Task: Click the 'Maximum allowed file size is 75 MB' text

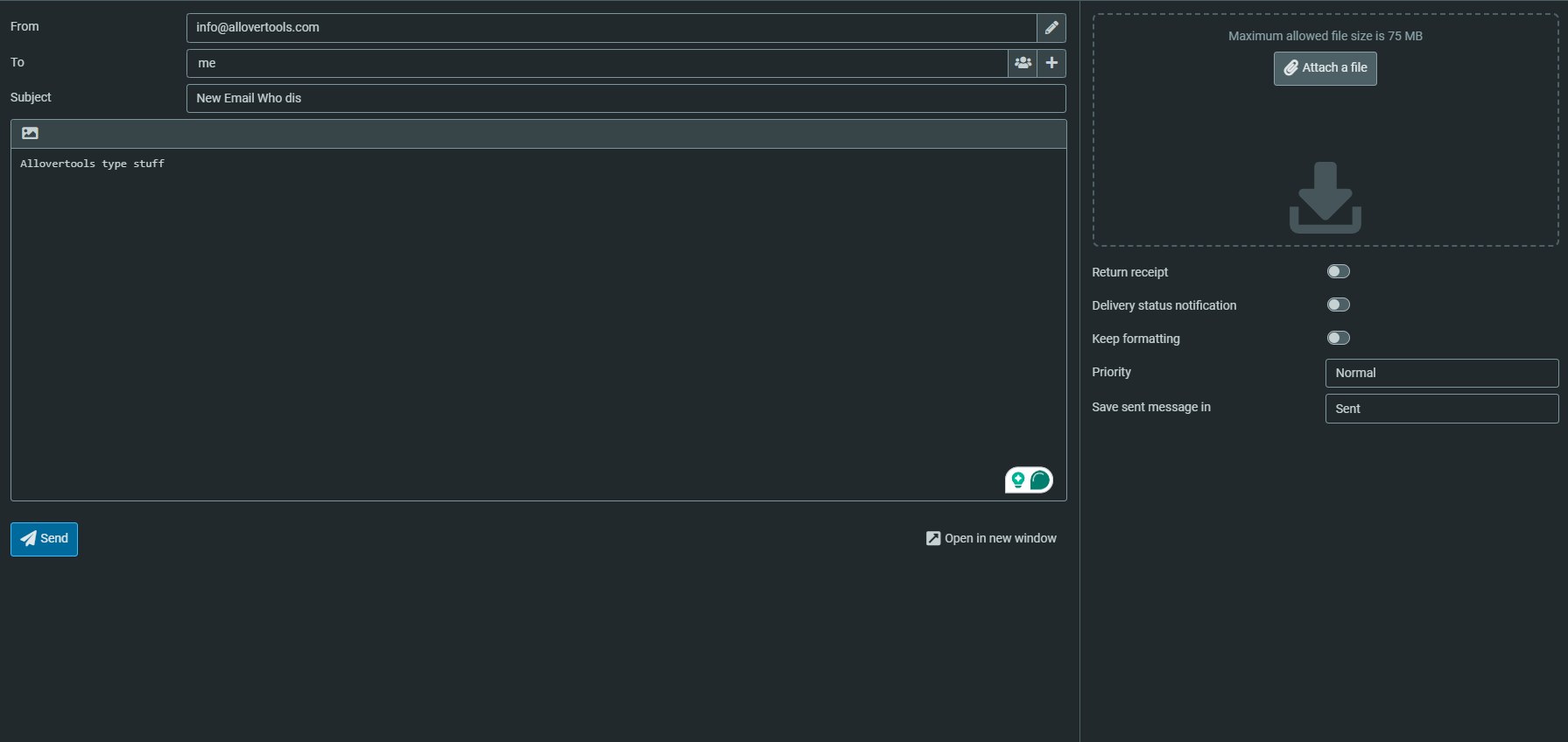Action: pyautogui.click(x=1325, y=36)
